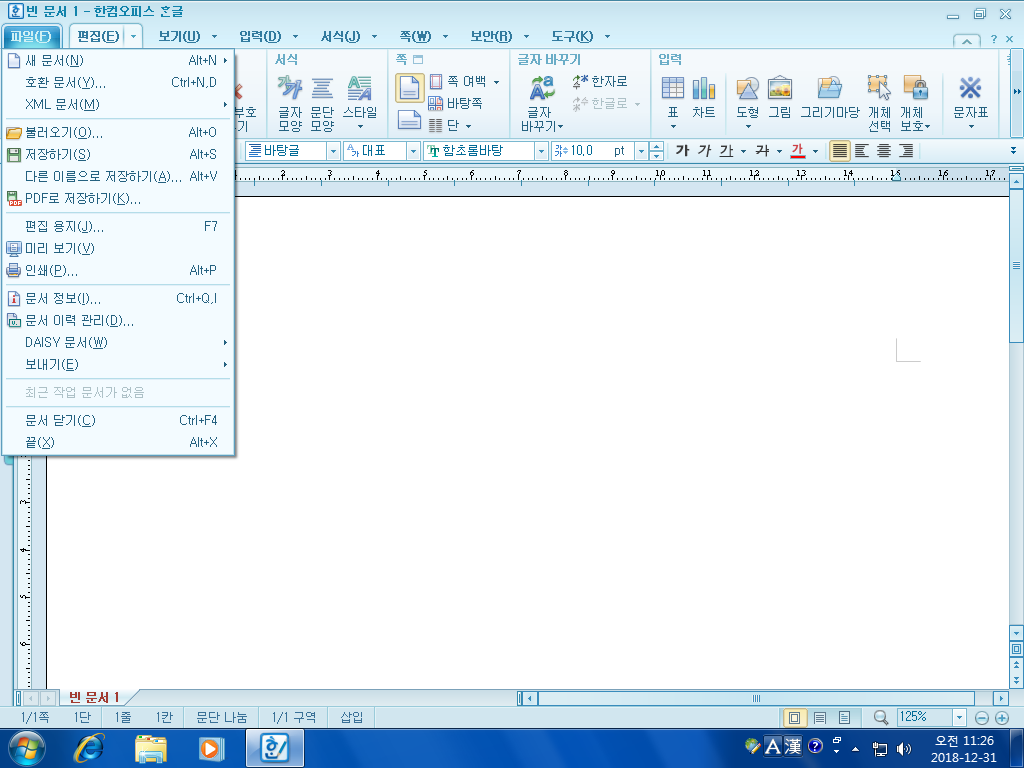Apply strikethrough formatting
The image size is (1024, 768).
(762, 151)
